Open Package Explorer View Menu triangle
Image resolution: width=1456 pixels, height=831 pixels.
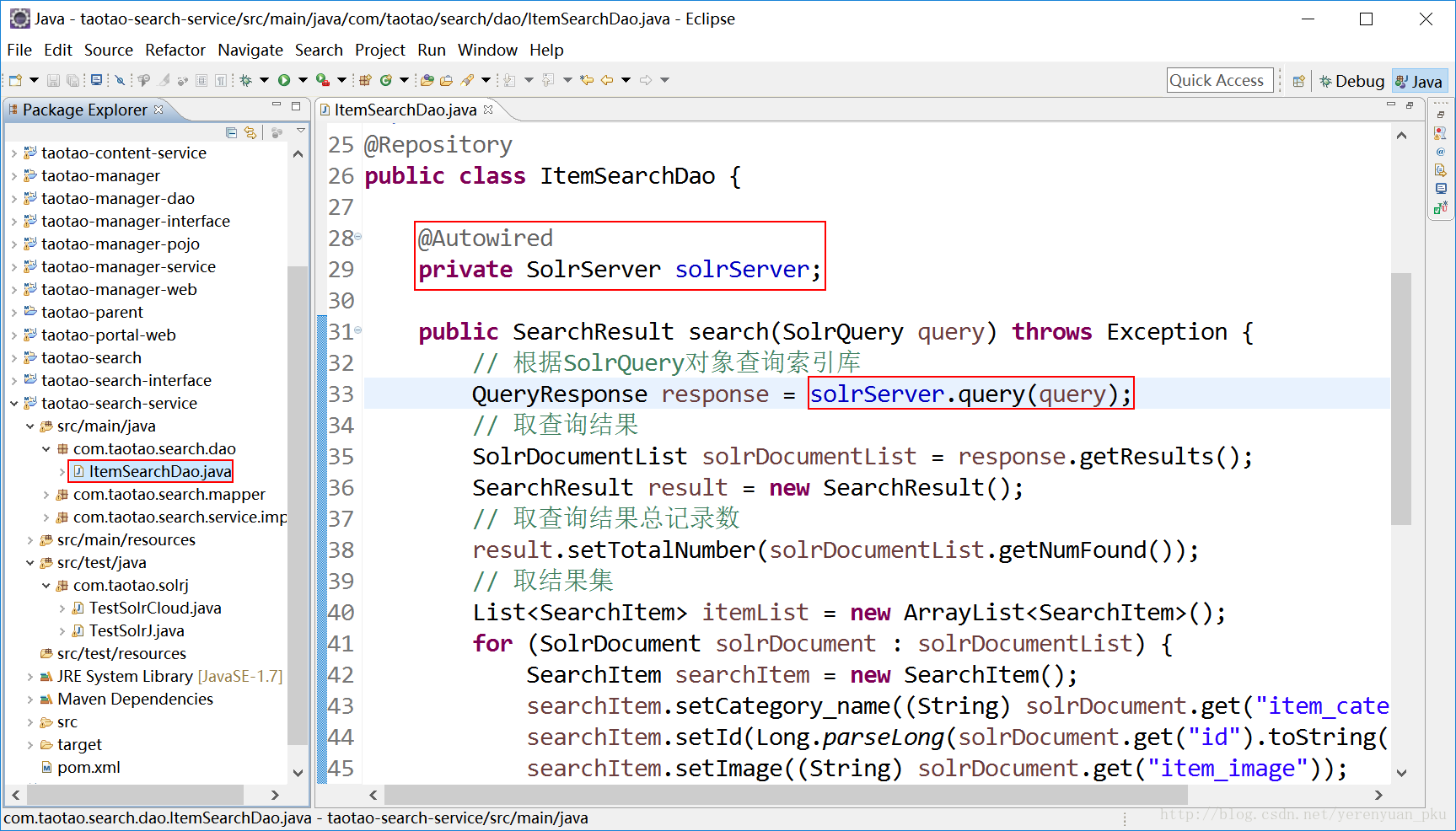[x=301, y=131]
